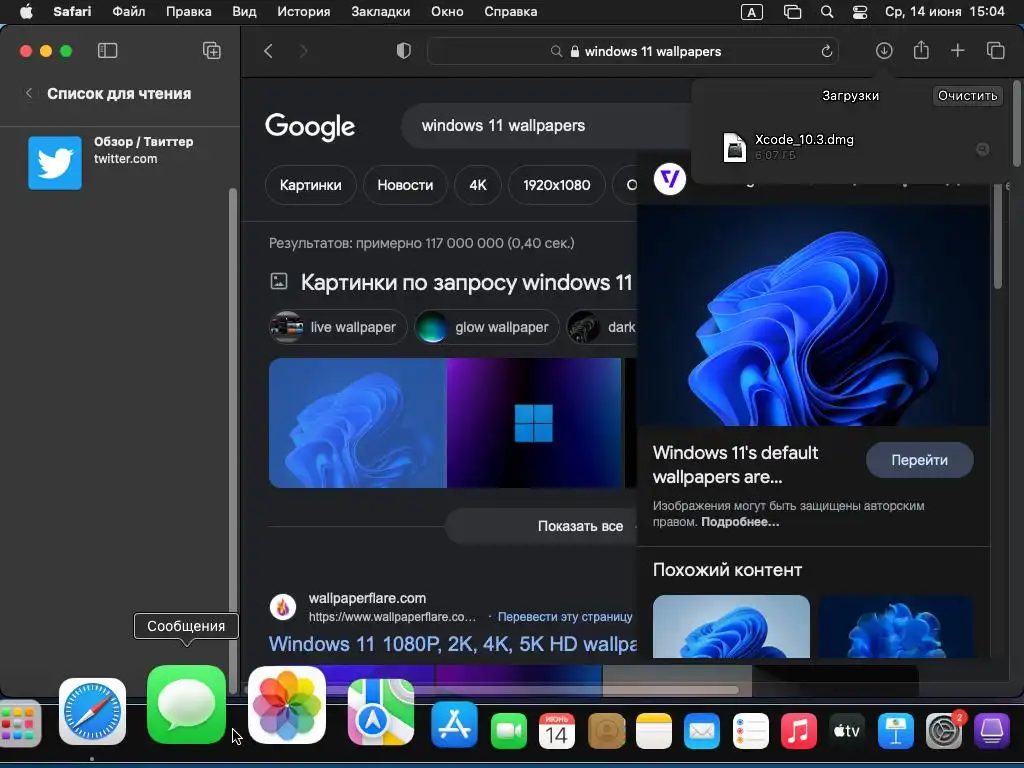The height and width of the screenshot is (768, 1024).
Task: Click the Google search field
Action: pos(545,126)
